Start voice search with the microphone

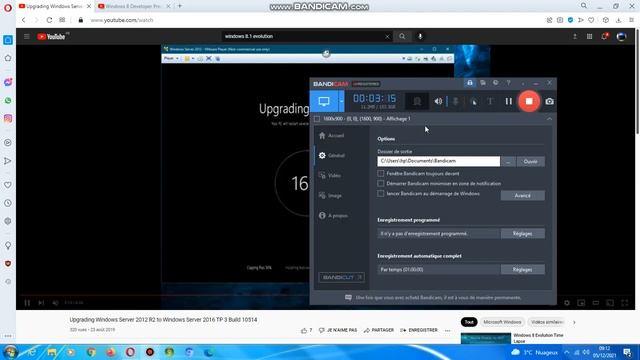420,36
